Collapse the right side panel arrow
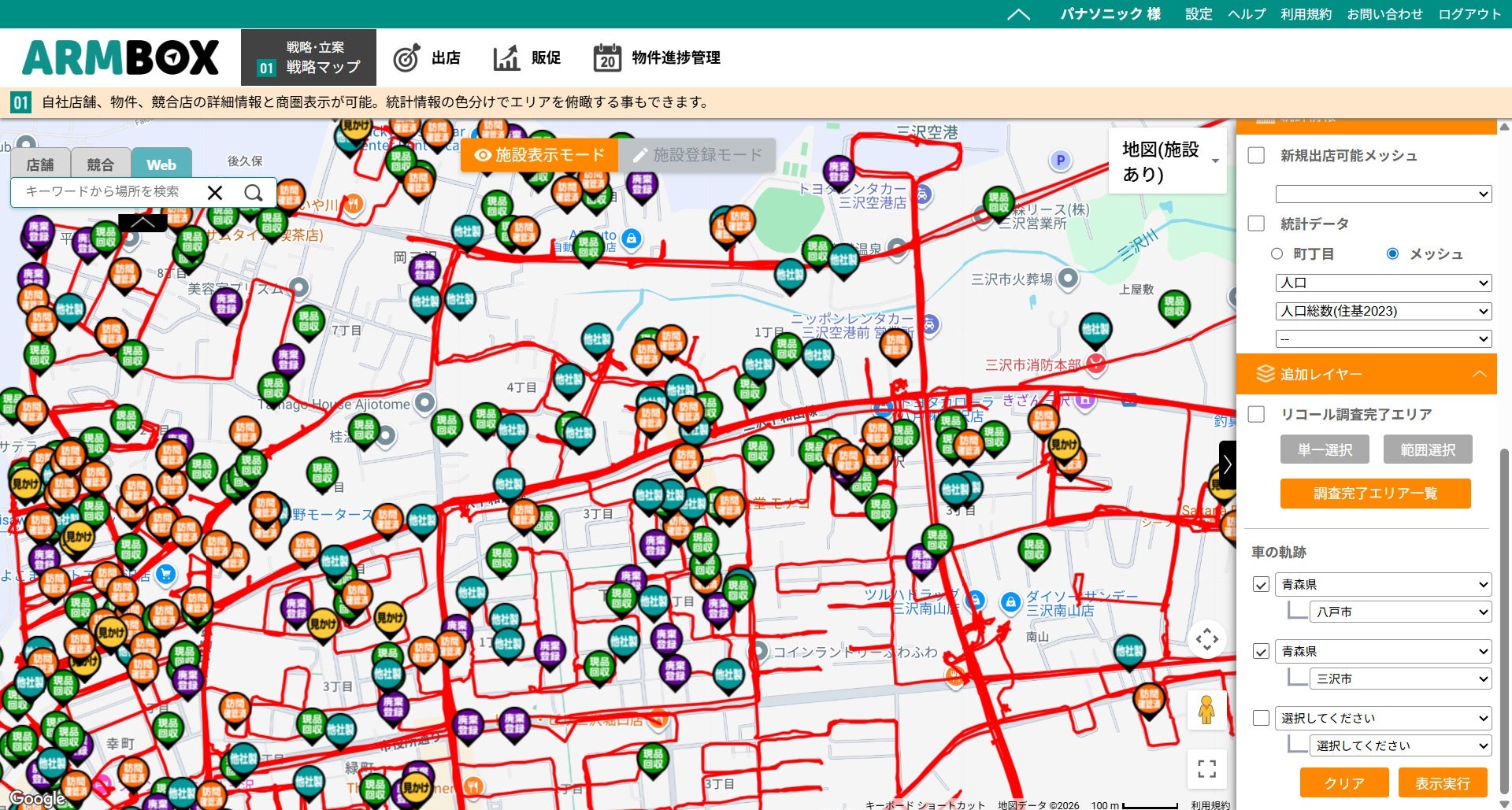Screen dimensions: 1512x810 tap(1227, 465)
